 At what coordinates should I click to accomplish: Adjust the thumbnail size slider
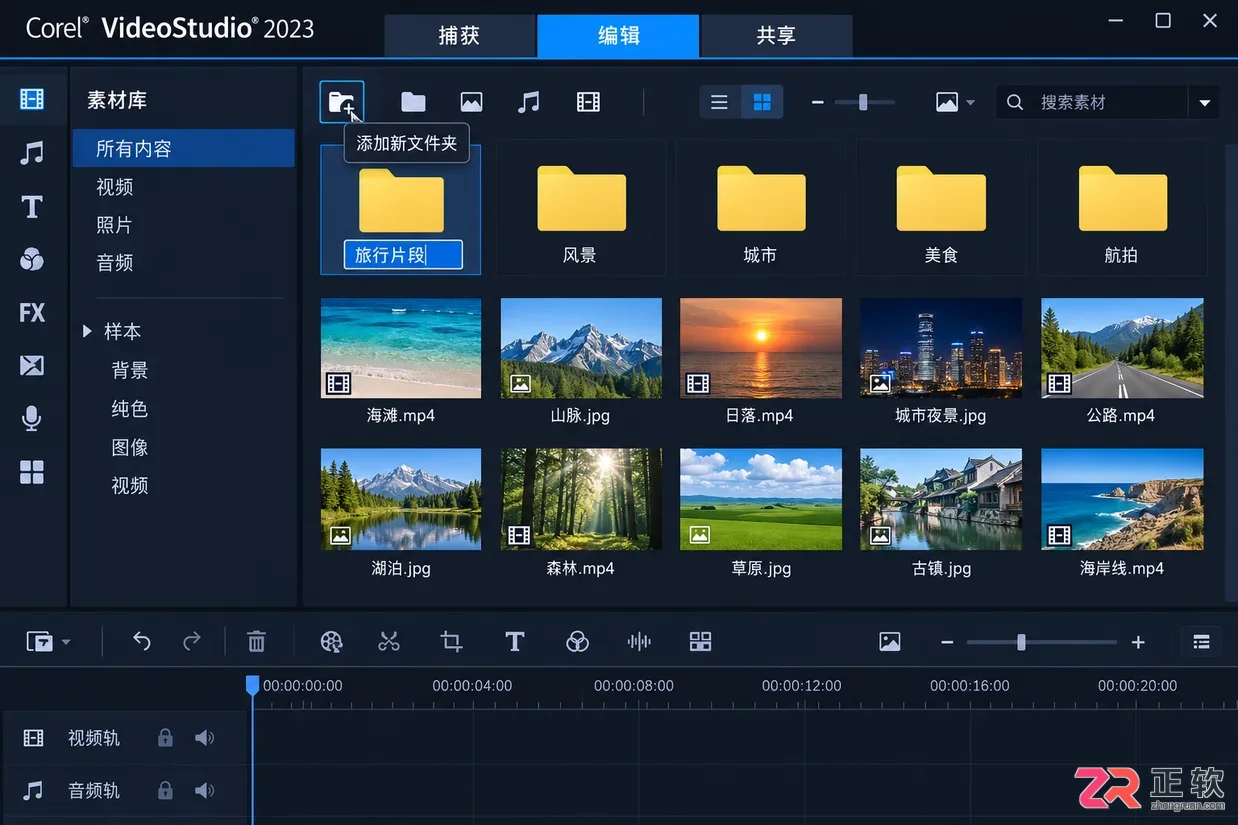point(863,102)
